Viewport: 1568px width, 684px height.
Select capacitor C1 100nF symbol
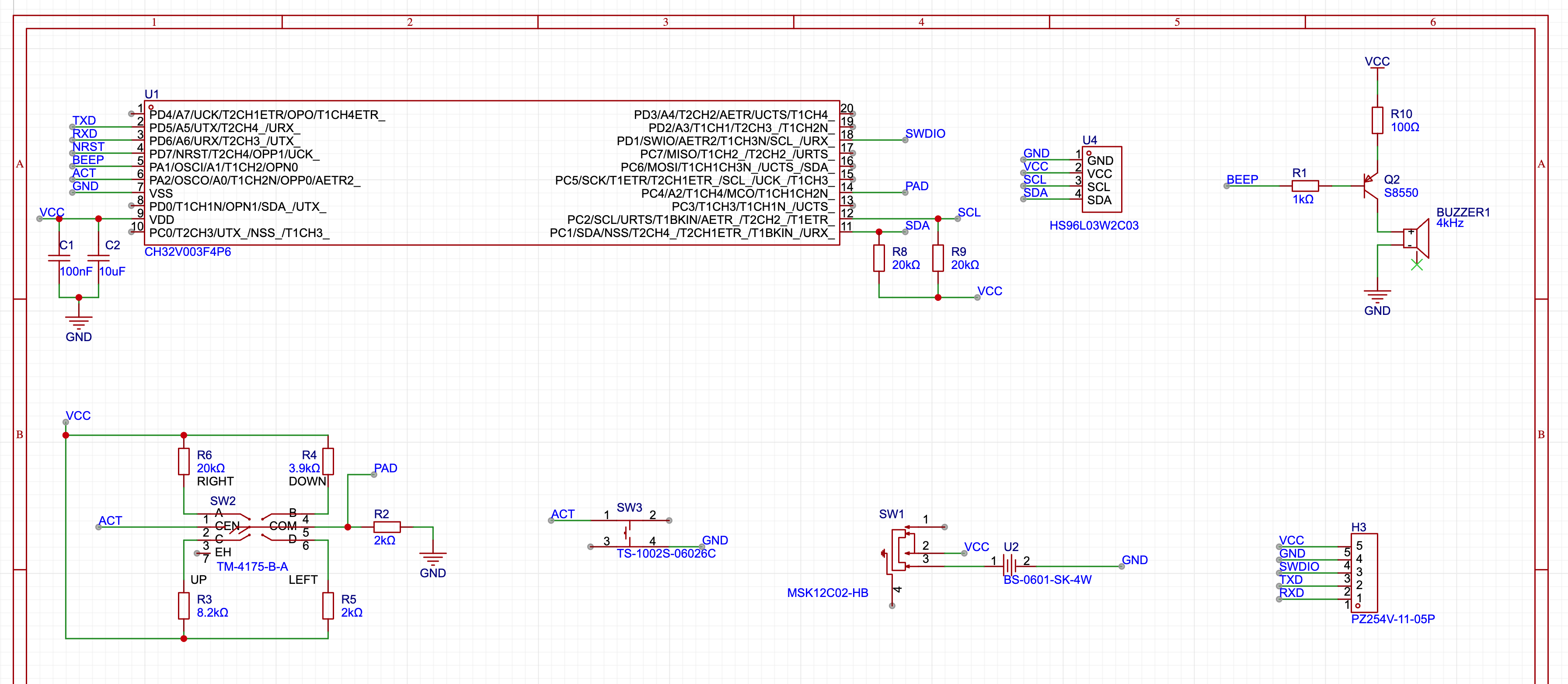[x=59, y=258]
